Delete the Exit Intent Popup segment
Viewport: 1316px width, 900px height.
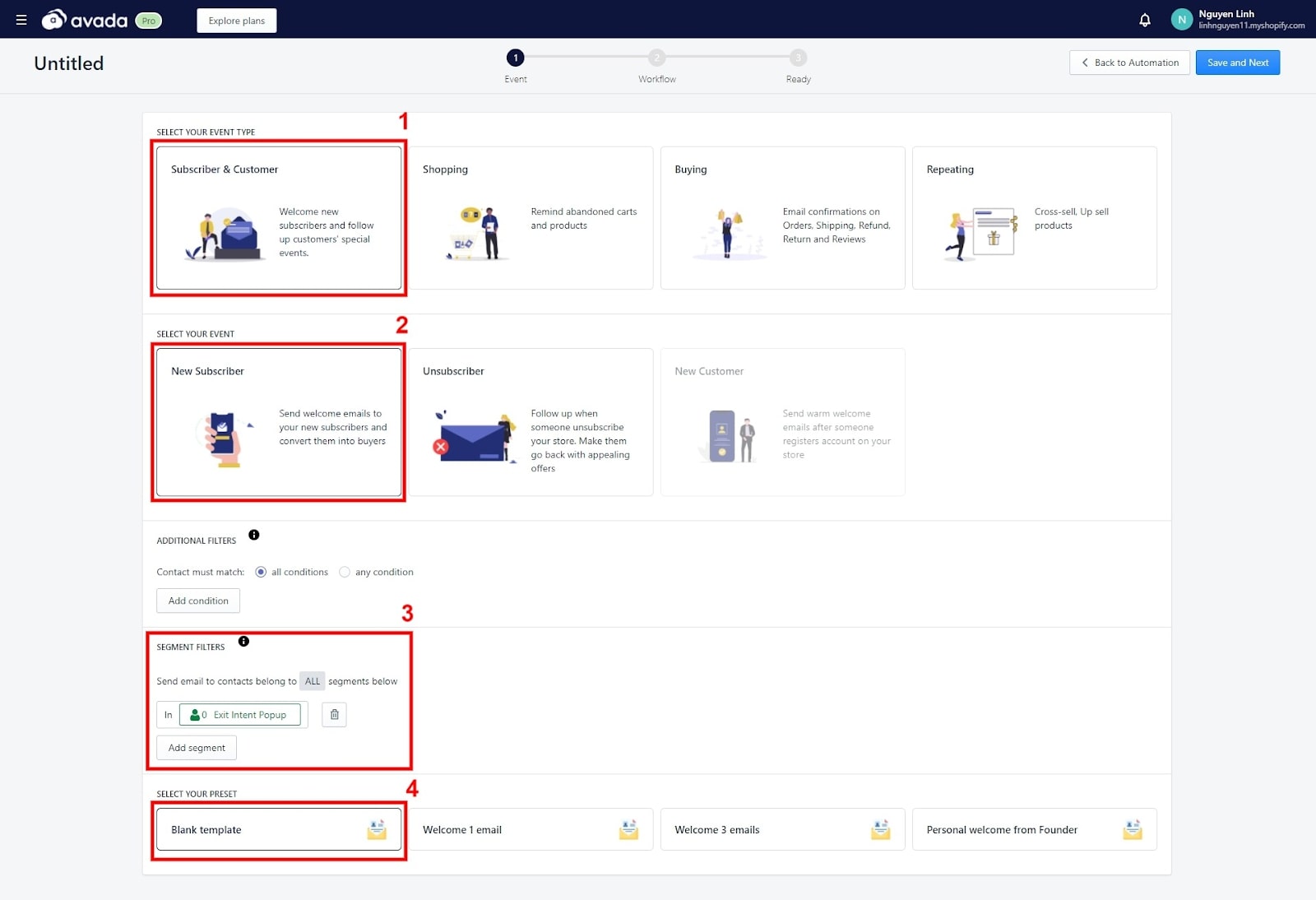[x=334, y=715]
